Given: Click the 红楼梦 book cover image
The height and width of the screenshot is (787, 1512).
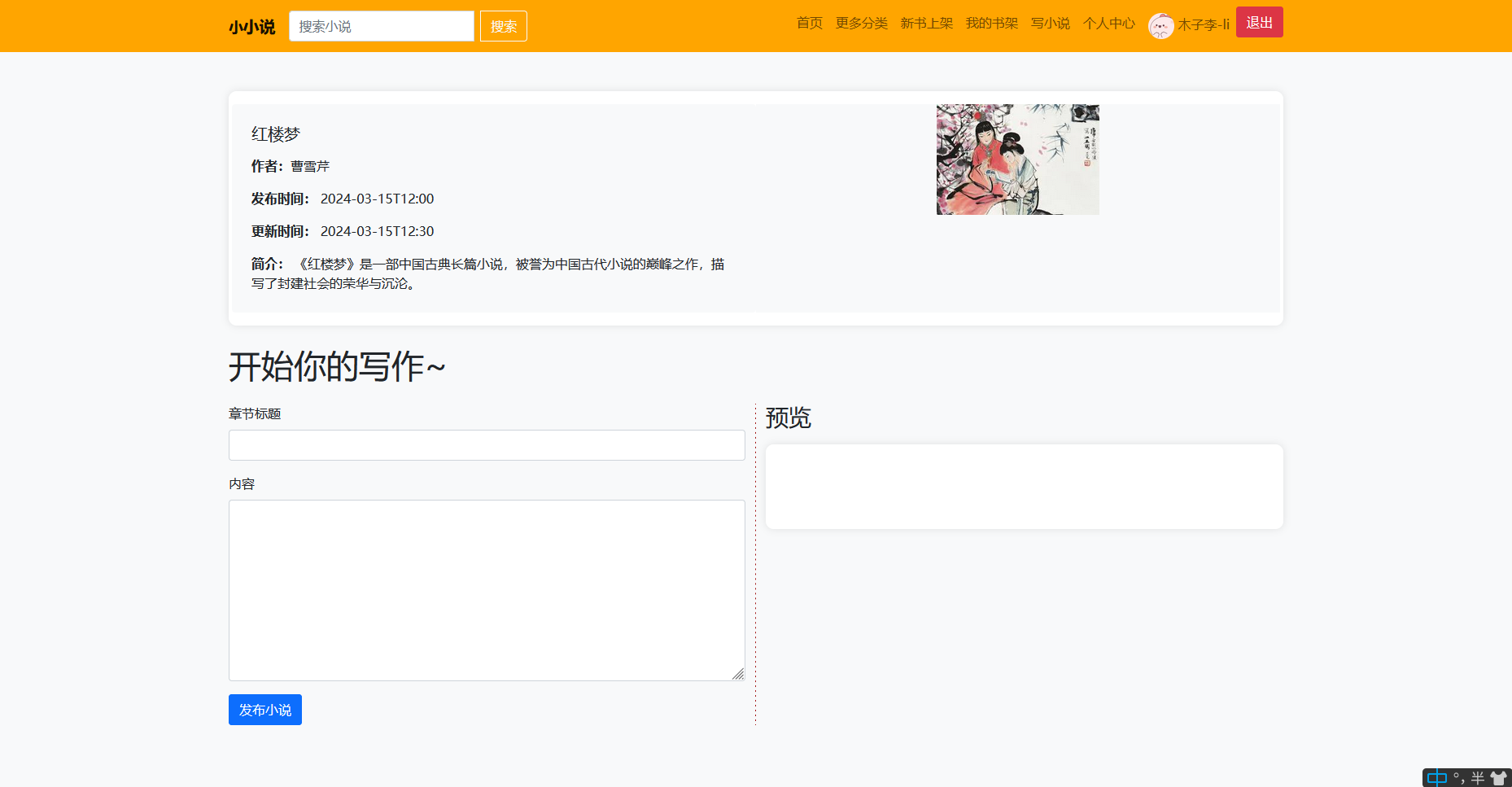Looking at the screenshot, I should pyautogui.click(x=1017, y=160).
